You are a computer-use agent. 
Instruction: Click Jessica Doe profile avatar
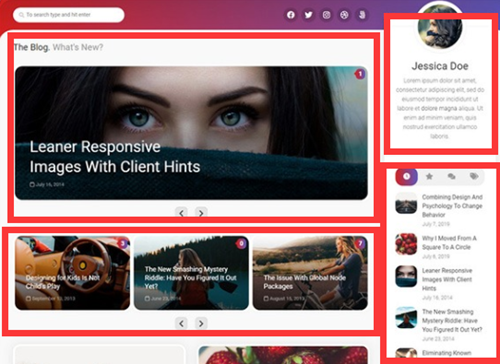[x=440, y=27]
